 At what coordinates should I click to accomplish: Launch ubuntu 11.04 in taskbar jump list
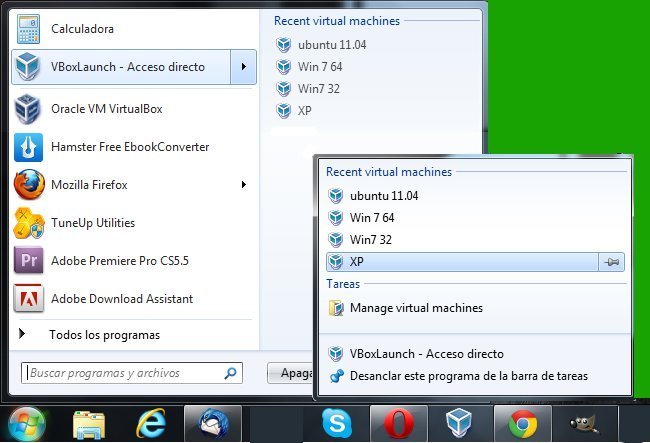[x=475, y=196]
